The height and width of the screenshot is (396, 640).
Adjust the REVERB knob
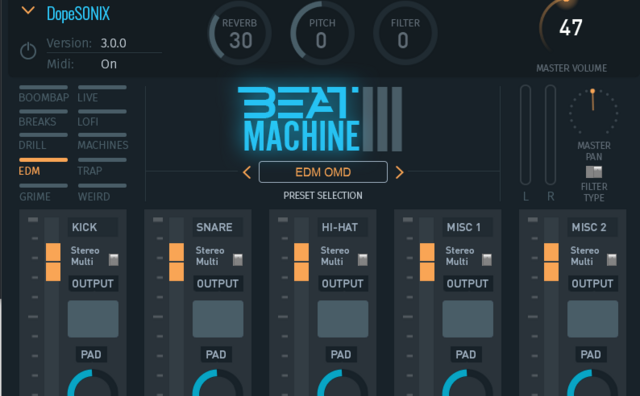pyautogui.click(x=240, y=33)
